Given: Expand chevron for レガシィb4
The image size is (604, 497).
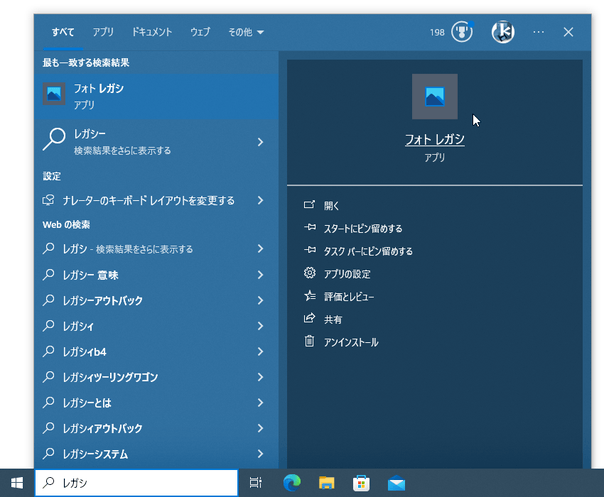Looking at the screenshot, I should coord(260,351).
